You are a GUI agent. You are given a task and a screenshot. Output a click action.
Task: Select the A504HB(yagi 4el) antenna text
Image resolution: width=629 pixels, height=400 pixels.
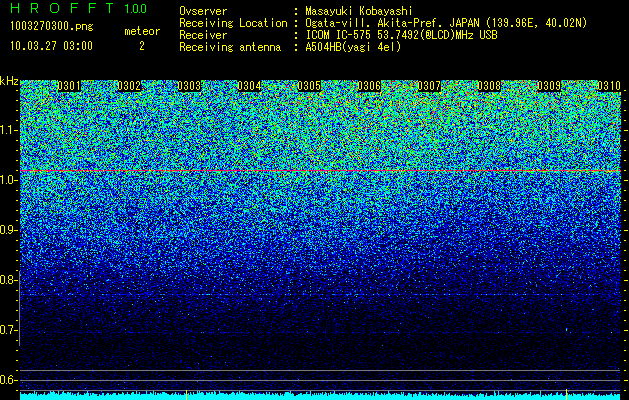353,47
